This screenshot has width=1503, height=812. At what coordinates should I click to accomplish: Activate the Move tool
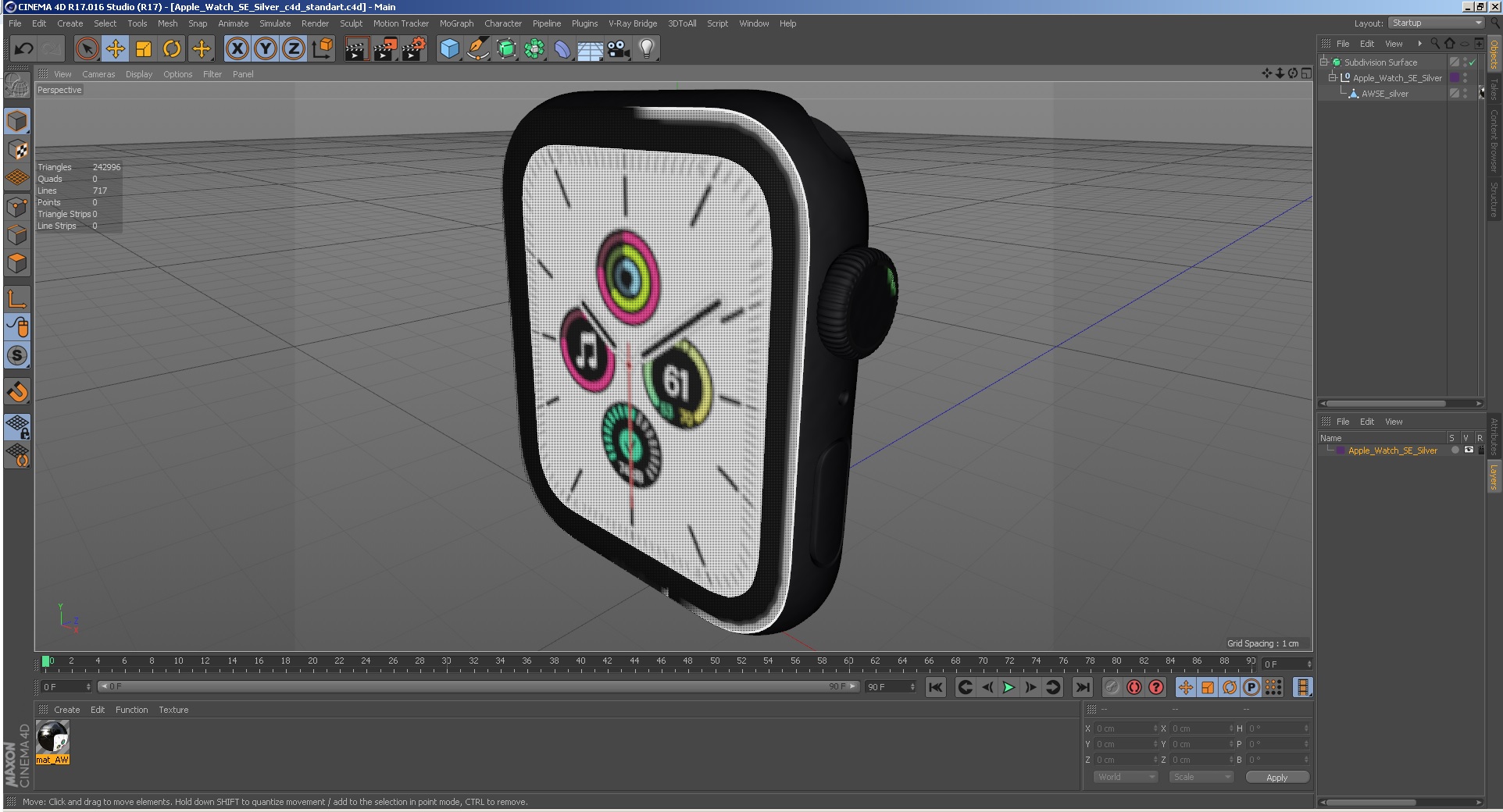[116, 49]
